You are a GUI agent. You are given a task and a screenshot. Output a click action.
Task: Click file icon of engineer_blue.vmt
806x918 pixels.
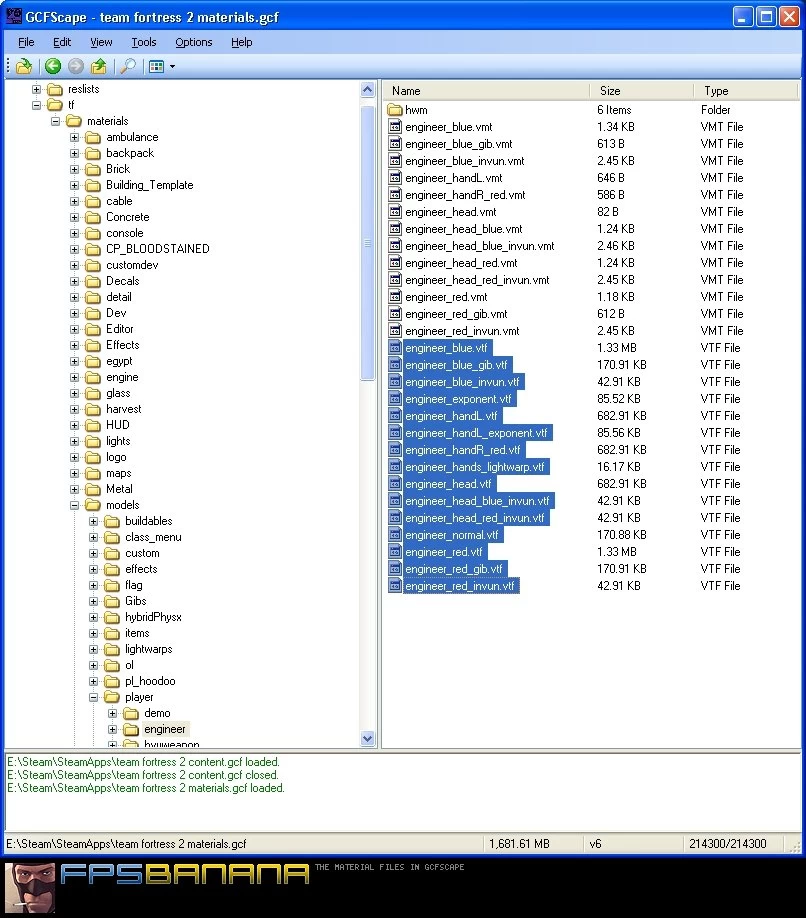pyautogui.click(x=395, y=126)
